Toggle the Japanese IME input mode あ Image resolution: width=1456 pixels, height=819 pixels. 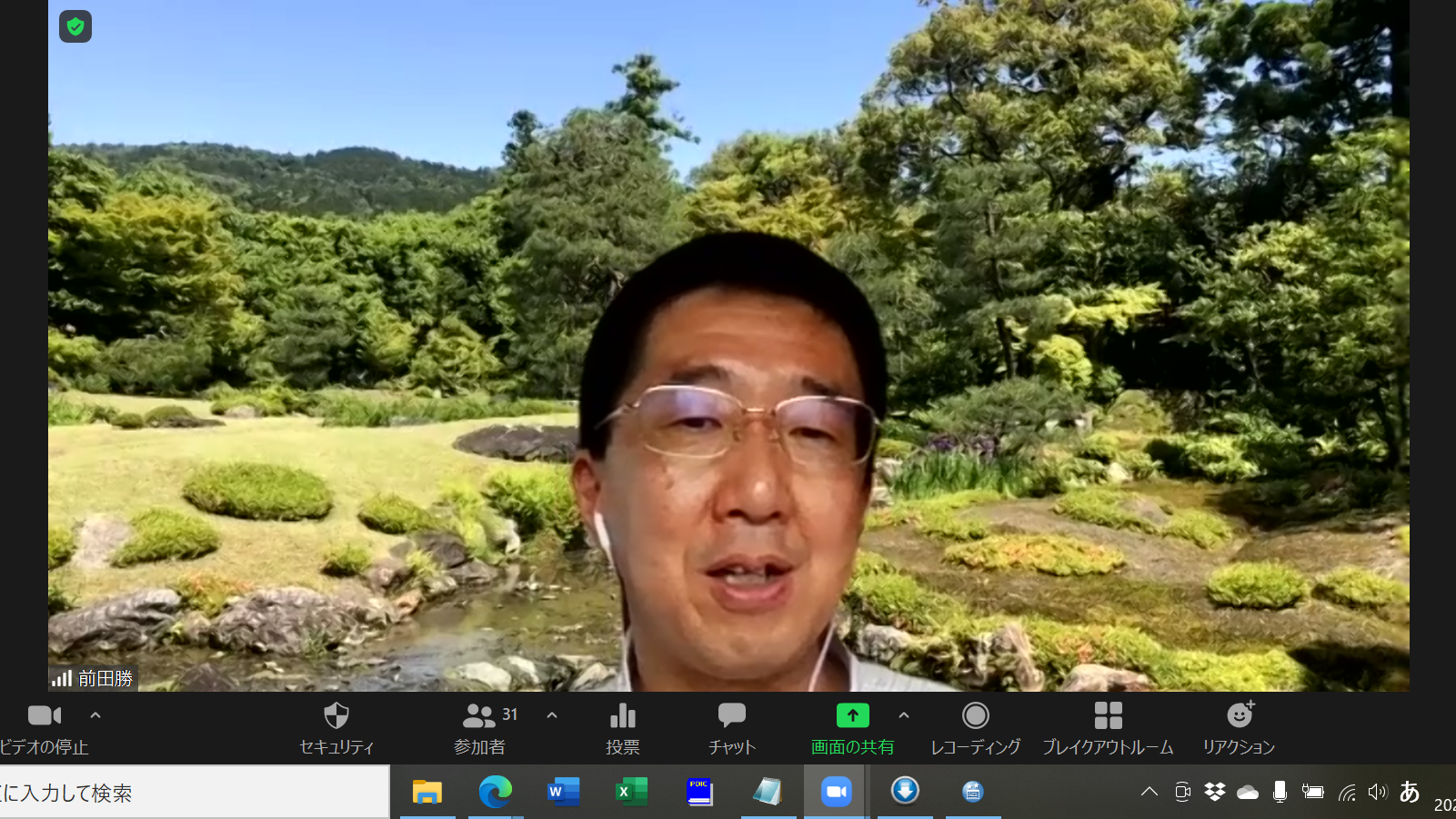click(x=1410, y=792)
